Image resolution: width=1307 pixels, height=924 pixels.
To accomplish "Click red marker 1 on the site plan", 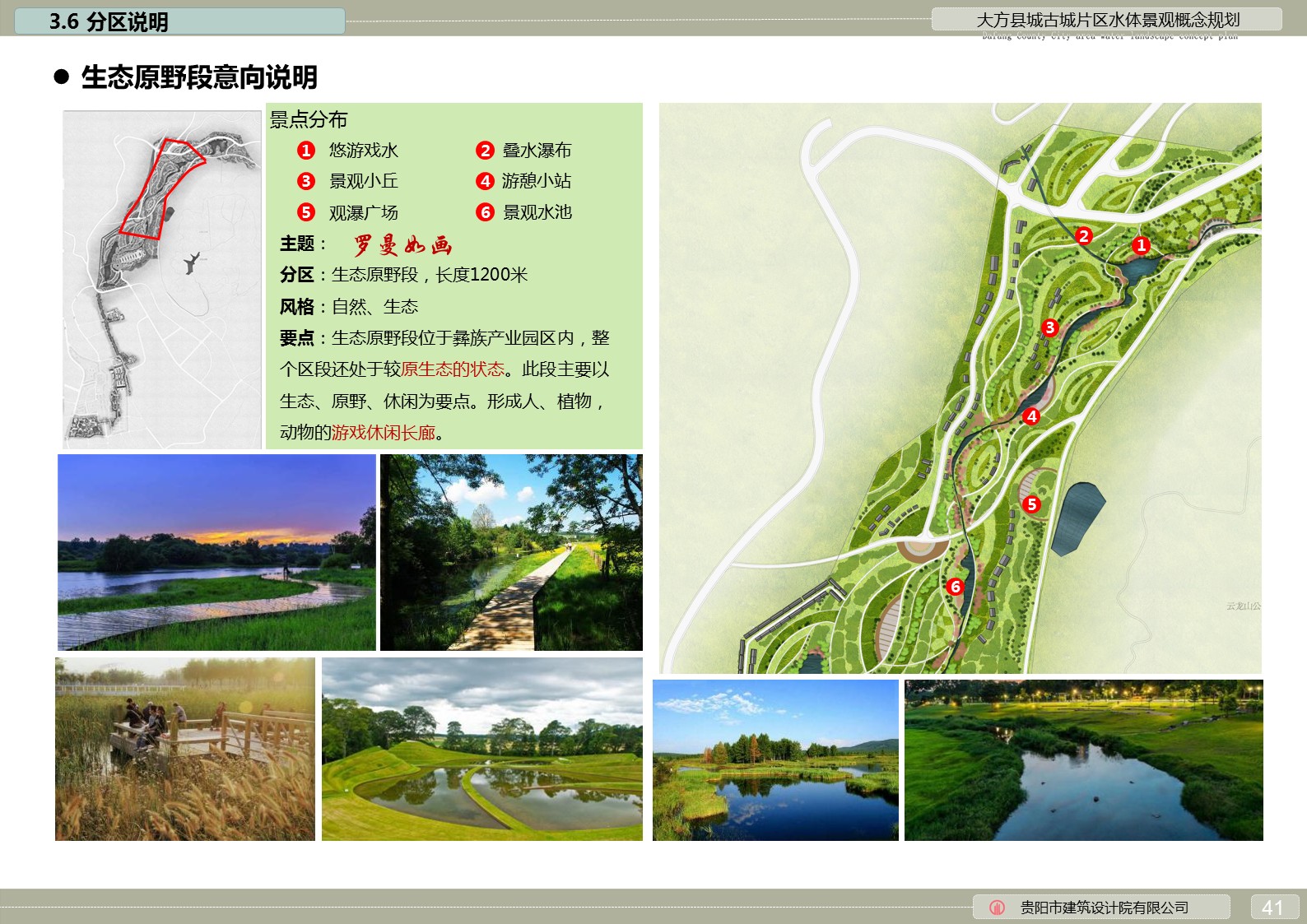I will [1140, 245].
